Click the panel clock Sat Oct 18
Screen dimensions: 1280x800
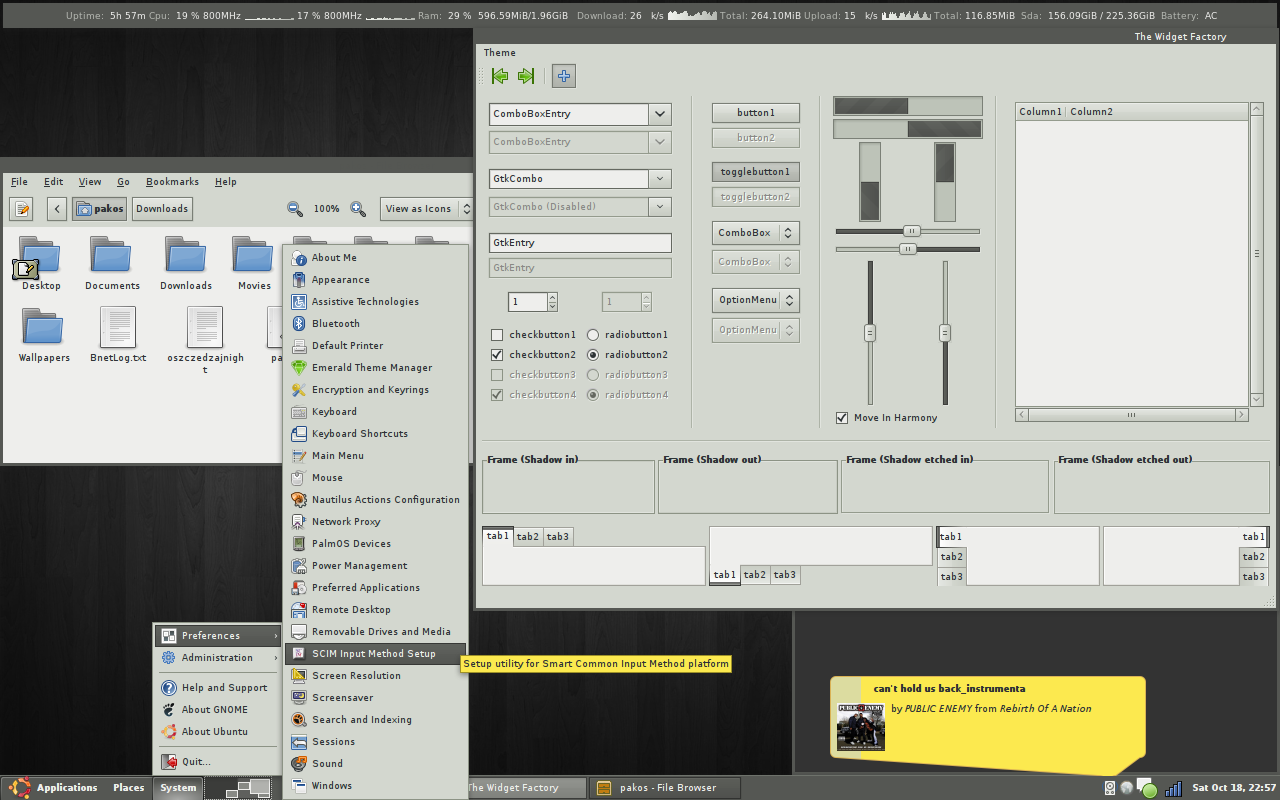1234,788
